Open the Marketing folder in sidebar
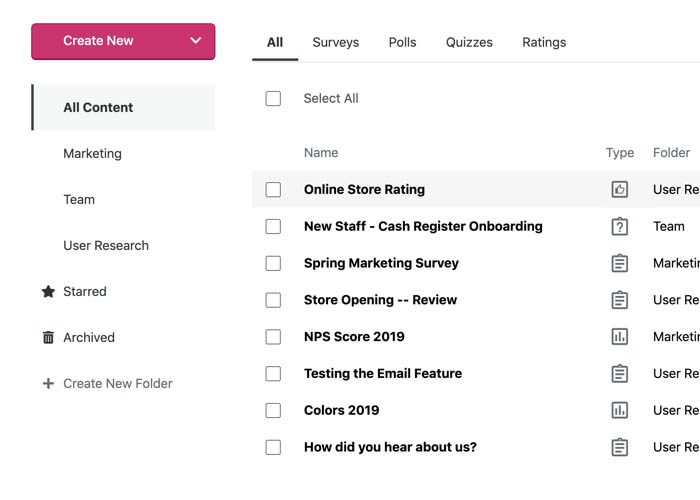 [92, 154]
